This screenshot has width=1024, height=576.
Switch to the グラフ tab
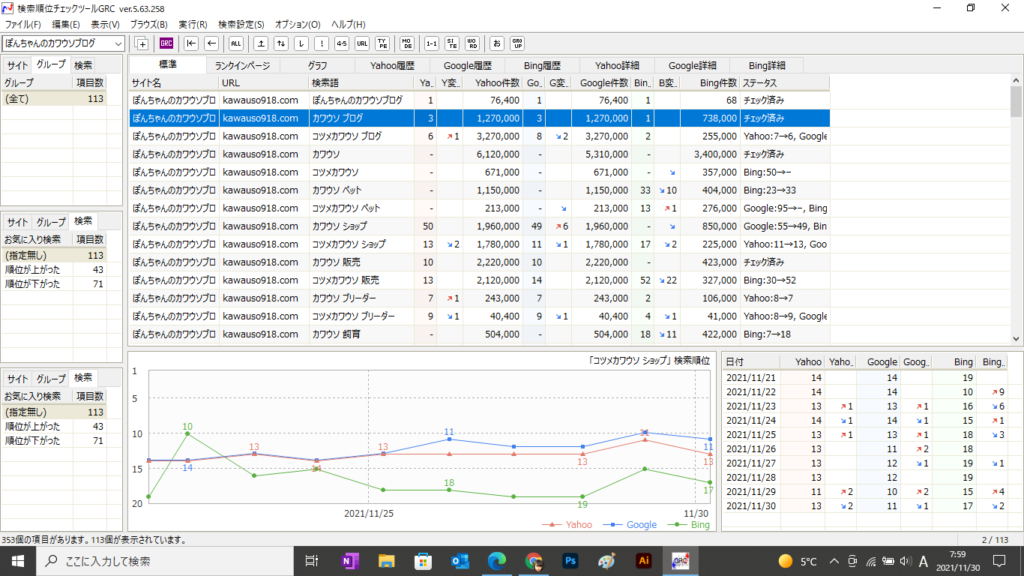tap(317, 65)
